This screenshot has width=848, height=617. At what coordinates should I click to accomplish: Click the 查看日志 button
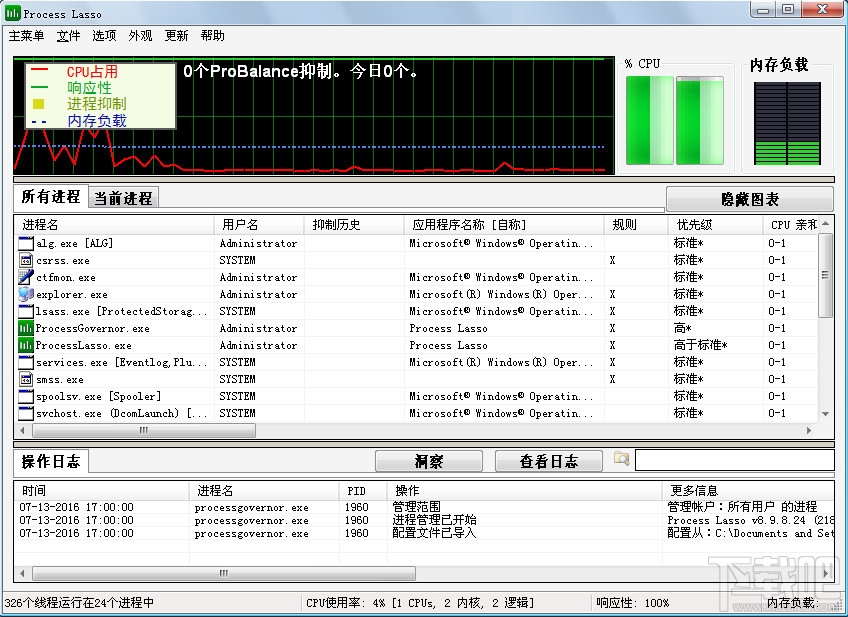tap(549, 461)
